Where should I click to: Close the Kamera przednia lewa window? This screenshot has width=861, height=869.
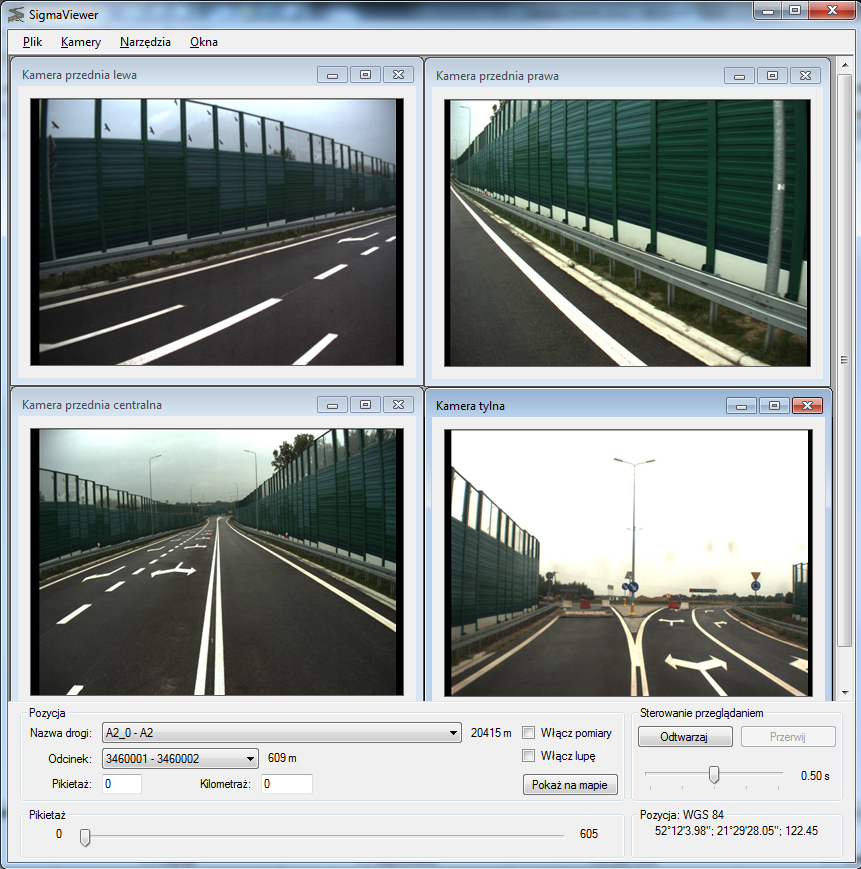[x=398, y=75]
